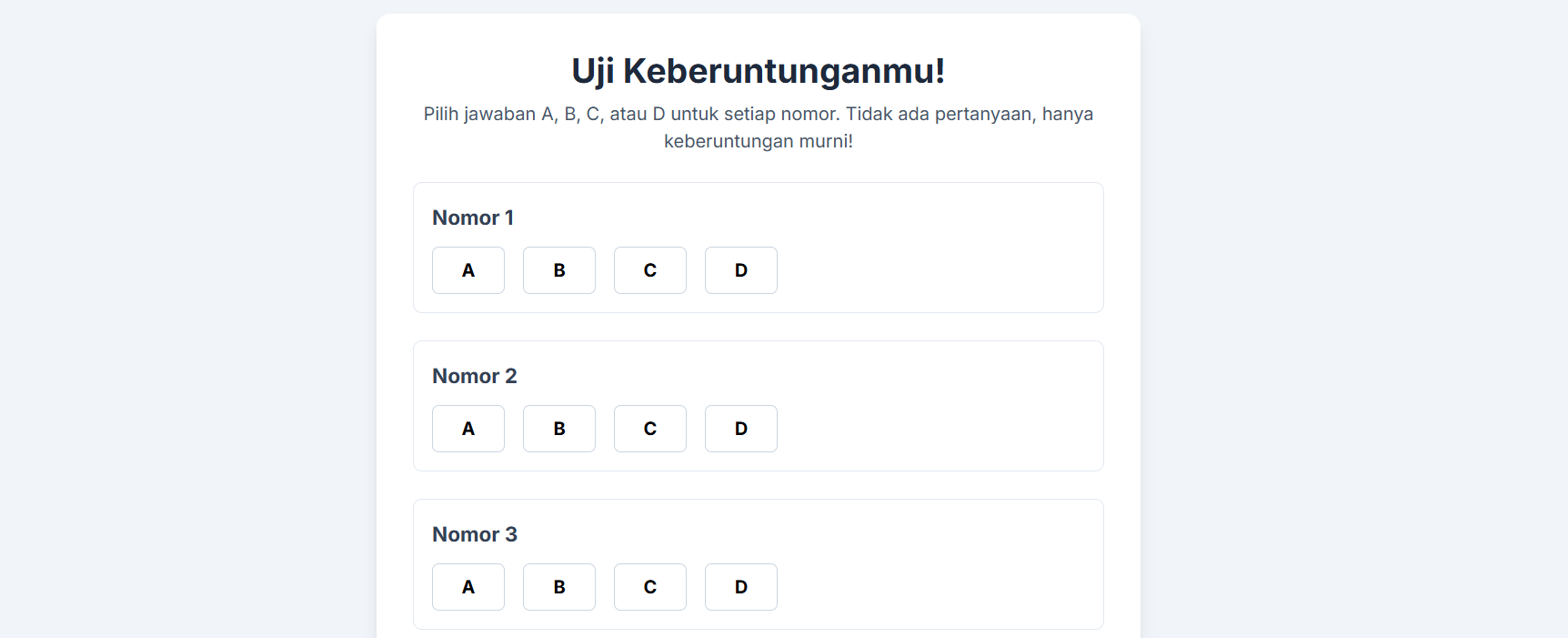
Task: Click the Nomor 3 label
Action: [x=474, y=534]
